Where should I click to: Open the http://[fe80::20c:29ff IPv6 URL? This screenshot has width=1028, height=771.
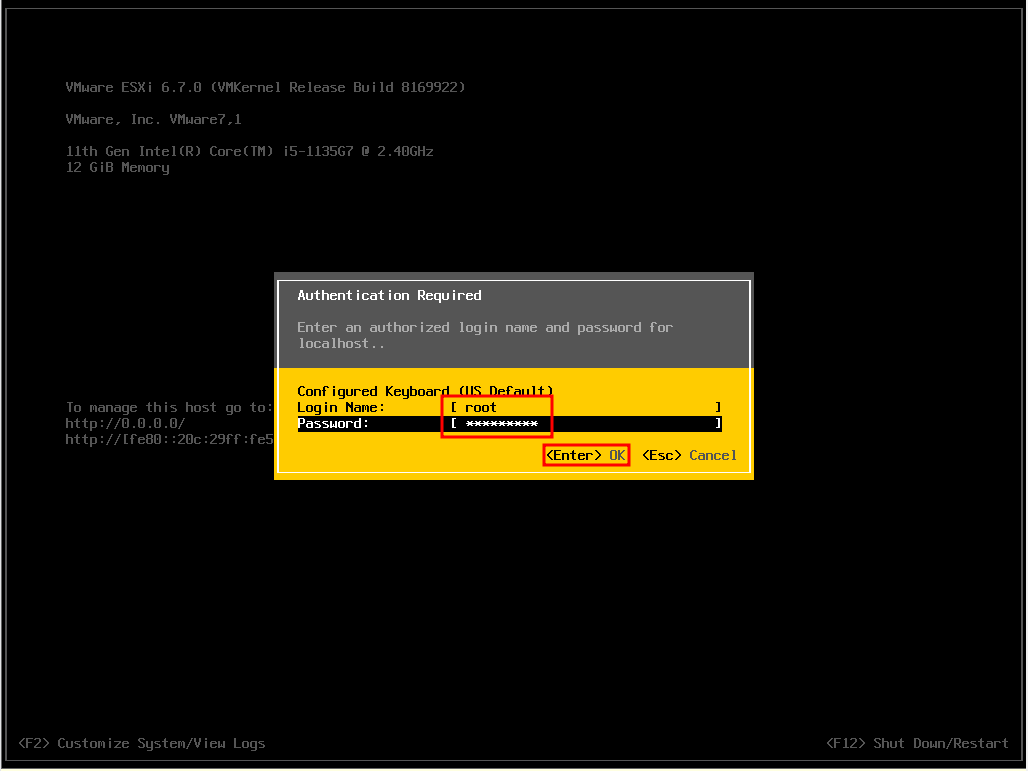coord(169,439)
